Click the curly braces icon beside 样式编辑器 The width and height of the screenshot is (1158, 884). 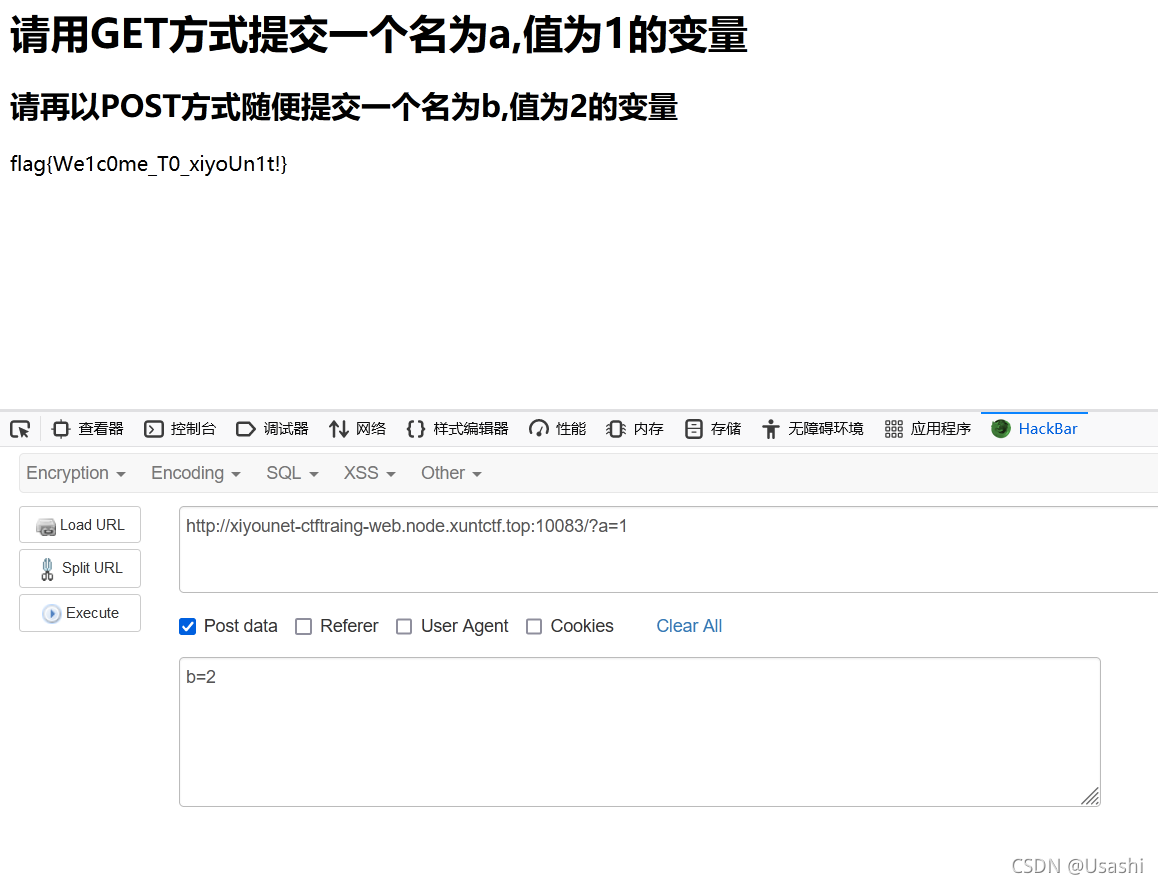[416, 429]
